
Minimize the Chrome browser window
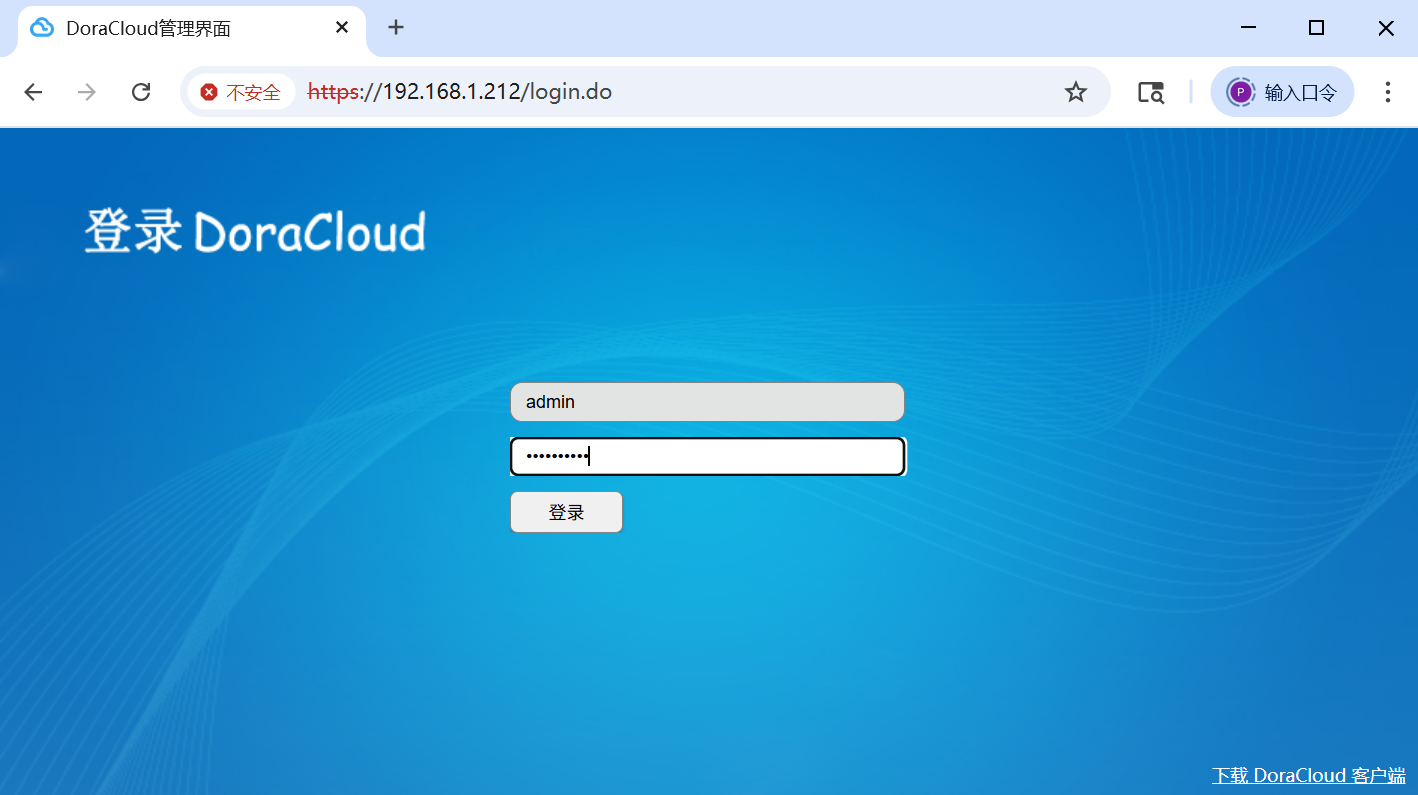click(1248, 28)
